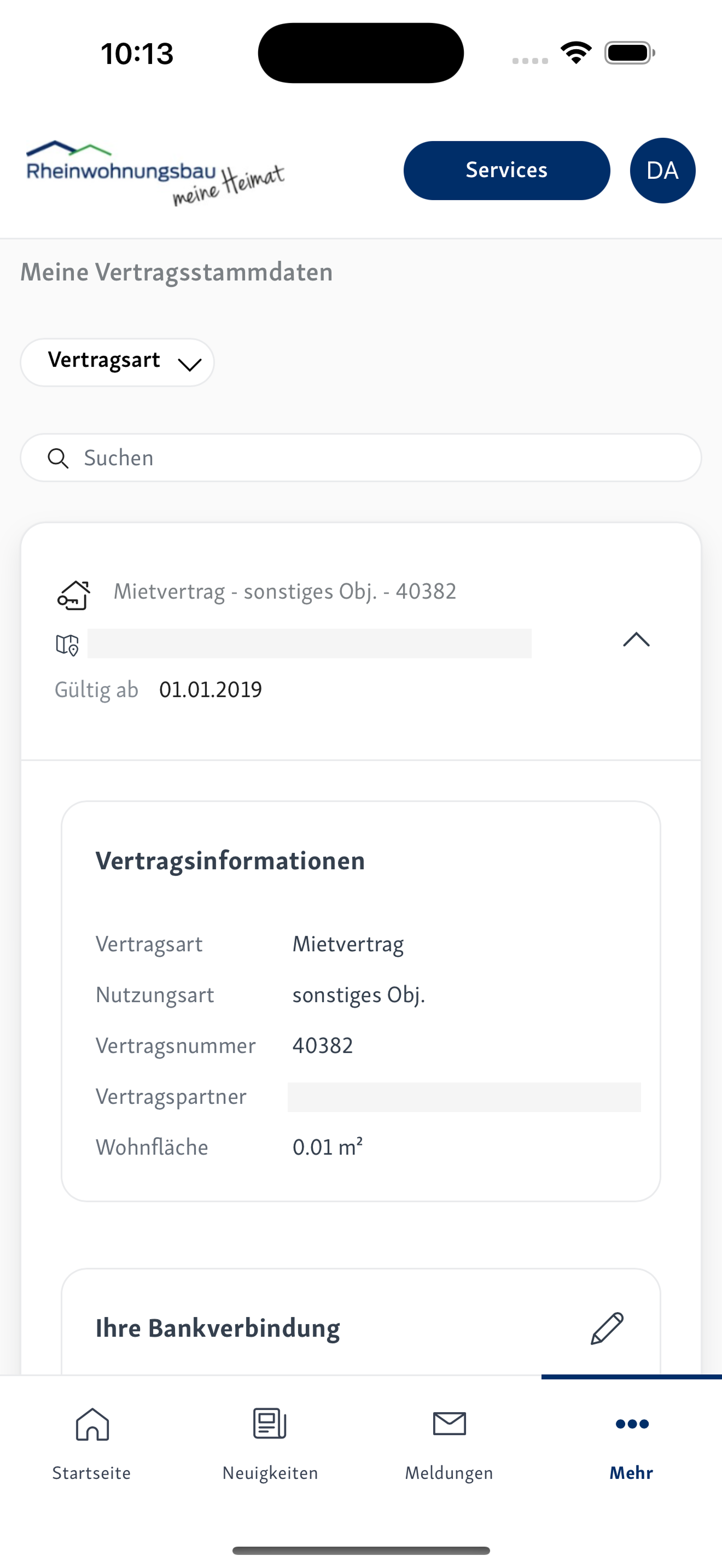Tap the Rheinwohnungsbau logo
722x1568 pixels.
coord(155,173)
